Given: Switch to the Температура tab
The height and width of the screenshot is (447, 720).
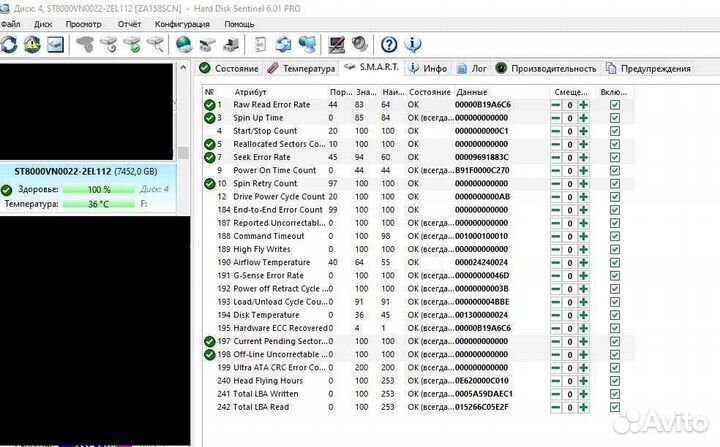Looking at the screenshot, I should (301, 68).
